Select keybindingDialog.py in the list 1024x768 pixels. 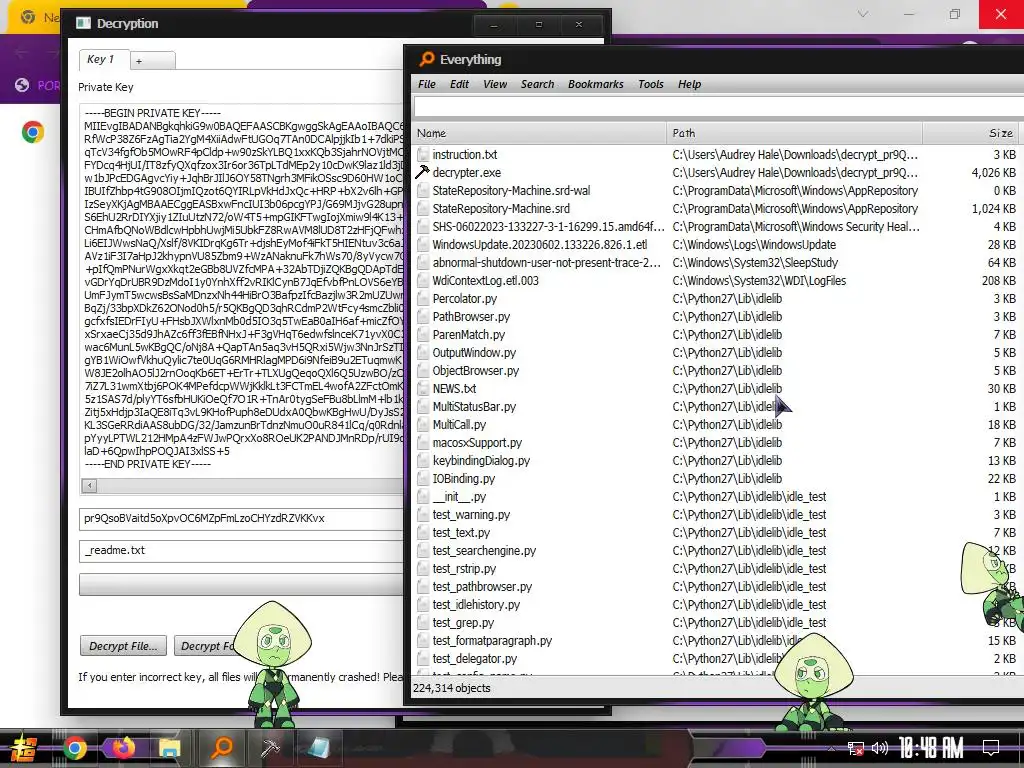point(481,461)
